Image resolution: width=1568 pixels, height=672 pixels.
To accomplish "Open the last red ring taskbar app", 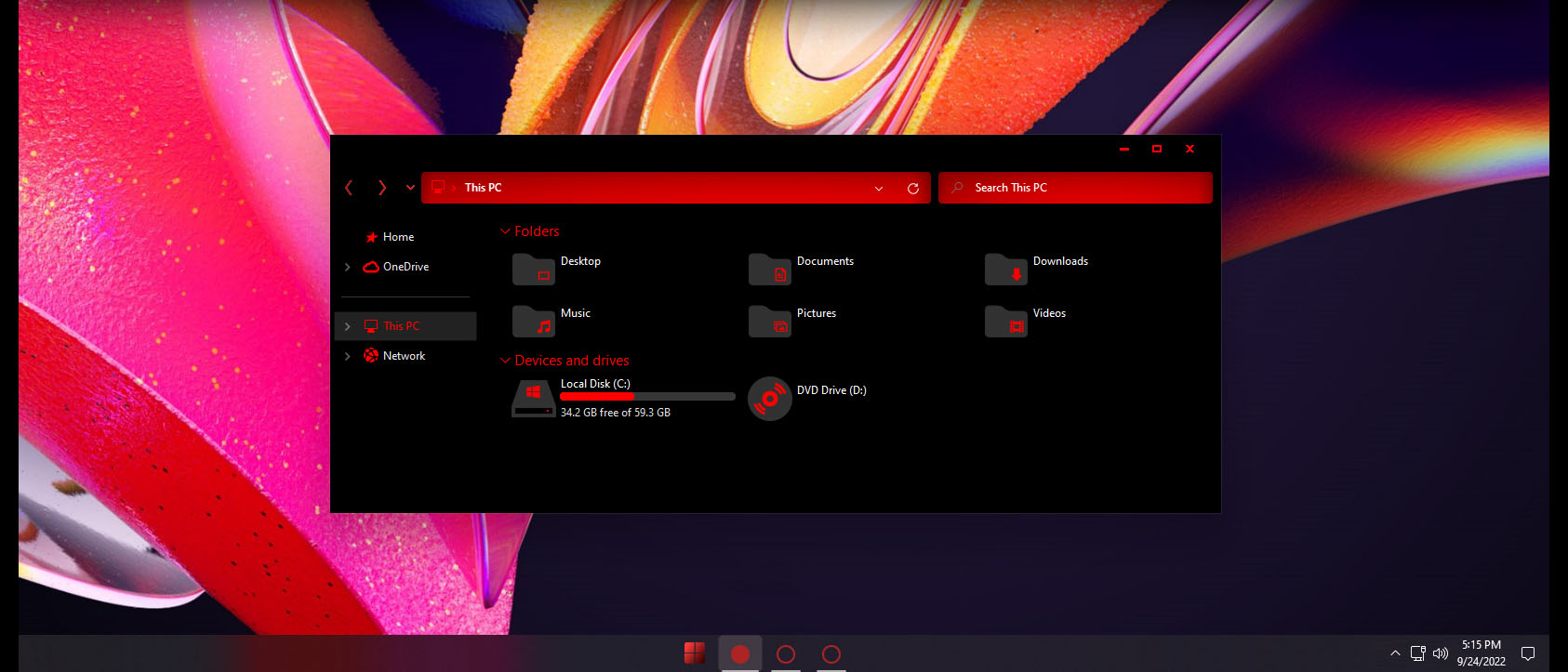I will pyautogui.click(x=831, y=654).
